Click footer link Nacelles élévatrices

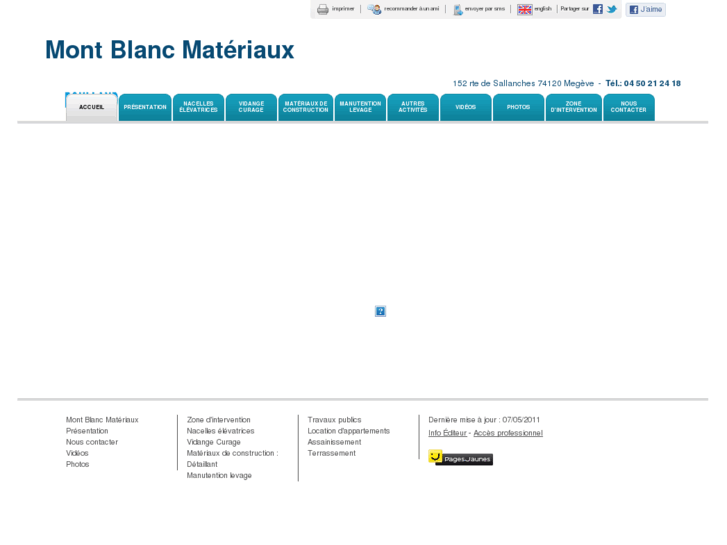pos(220,431)
